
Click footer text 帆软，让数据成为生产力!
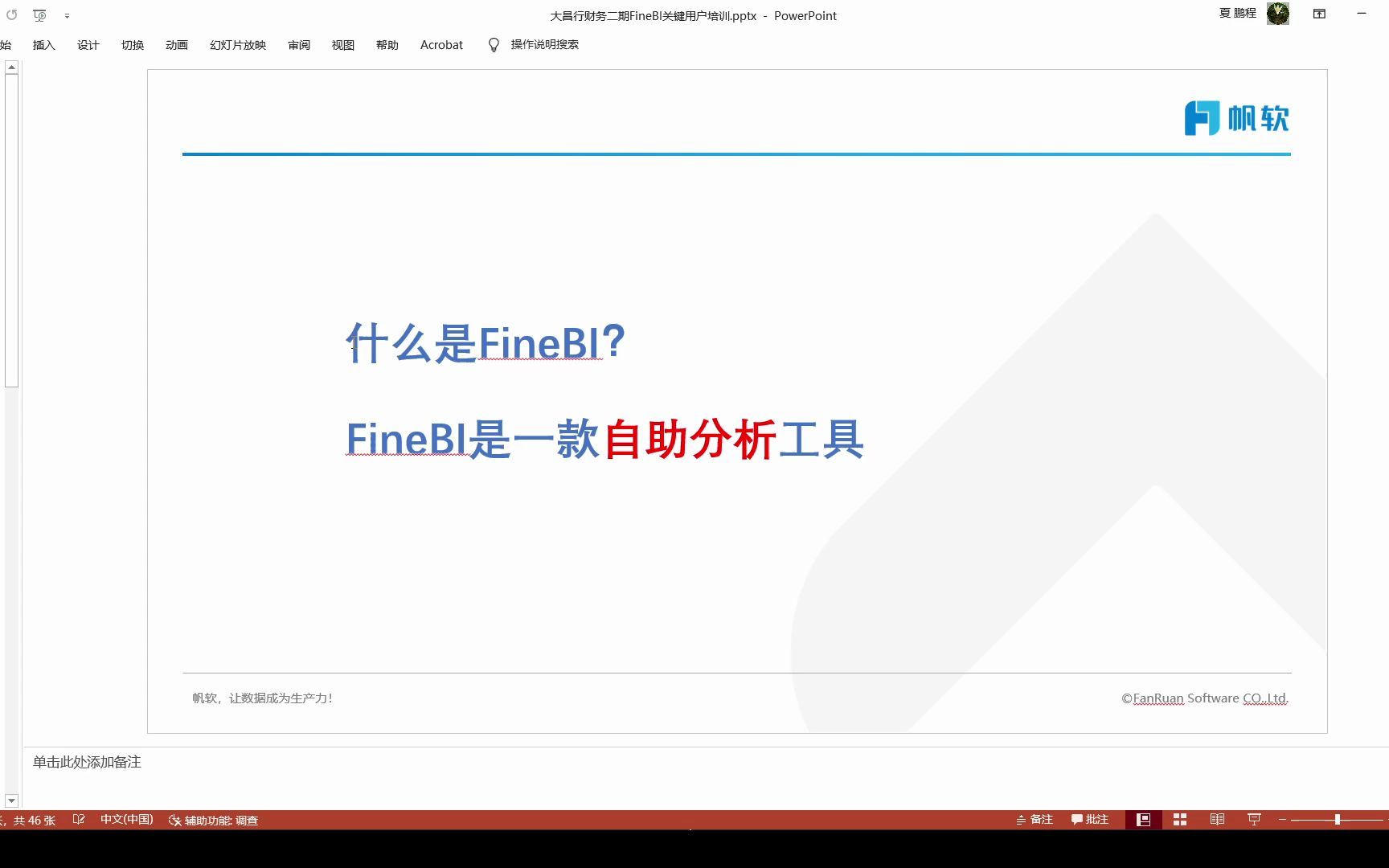(x=262, y=698)
